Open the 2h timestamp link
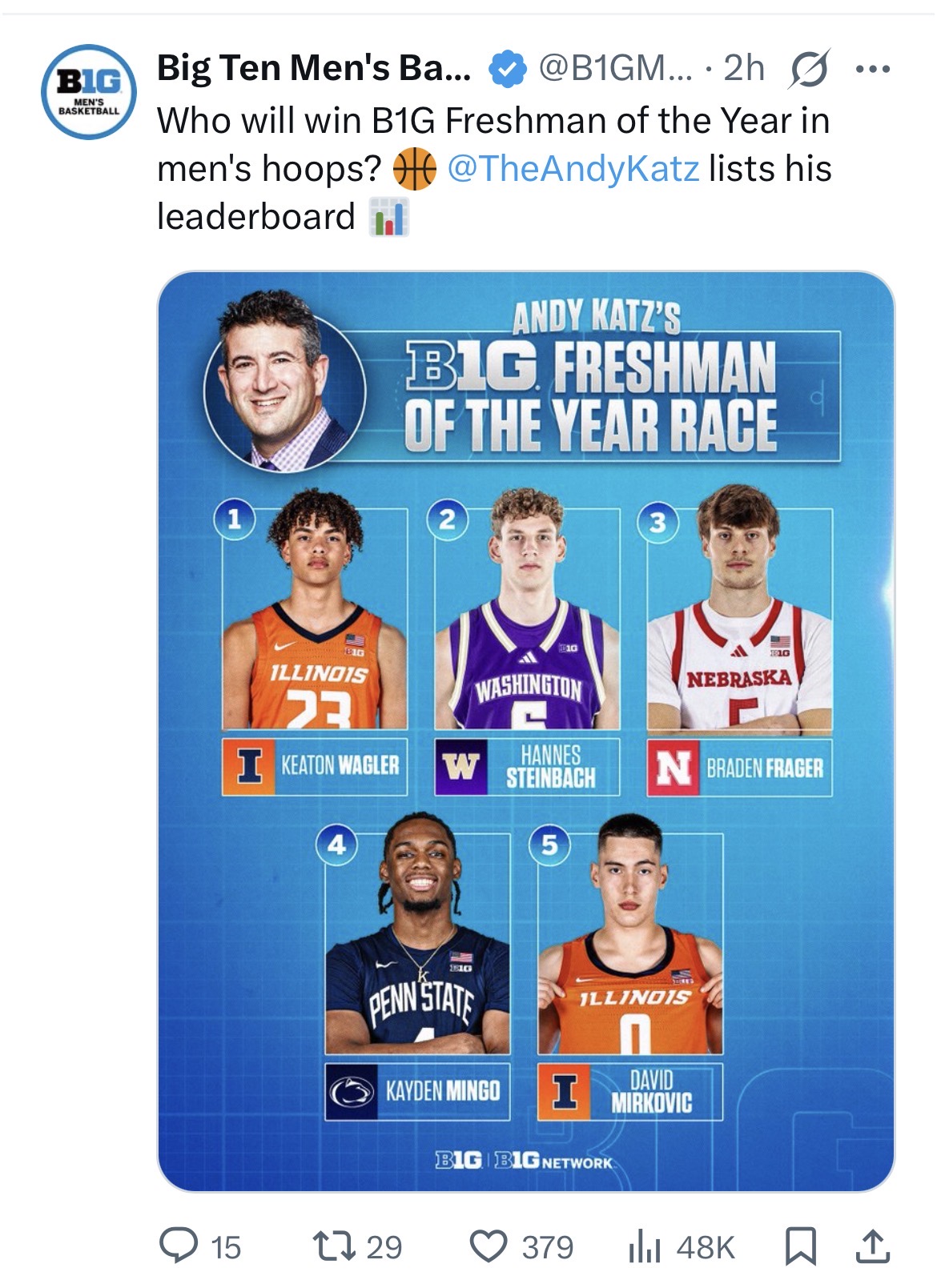This screenshot has width=937, height=1288. click(x=744, y=69)
